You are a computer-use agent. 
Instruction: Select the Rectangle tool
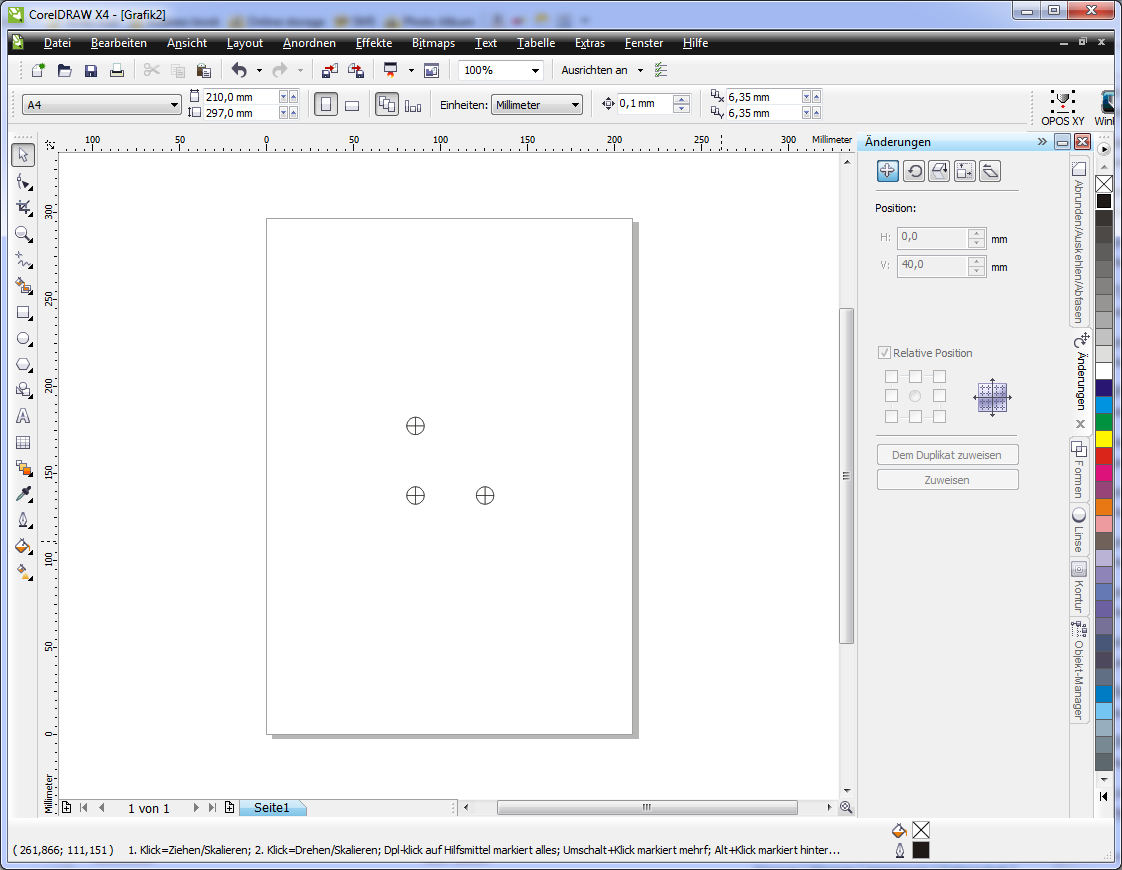pos(22,312)
